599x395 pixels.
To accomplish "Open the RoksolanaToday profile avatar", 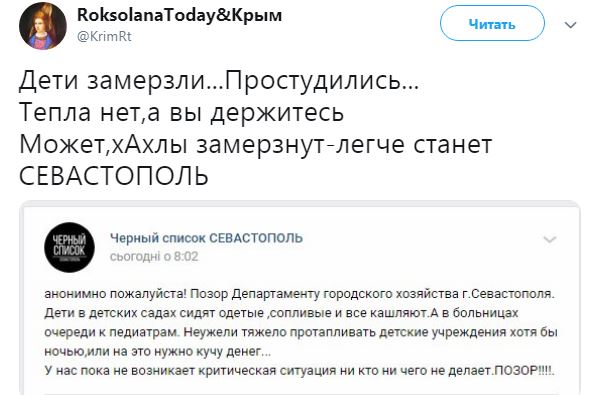I will [43, 26].
